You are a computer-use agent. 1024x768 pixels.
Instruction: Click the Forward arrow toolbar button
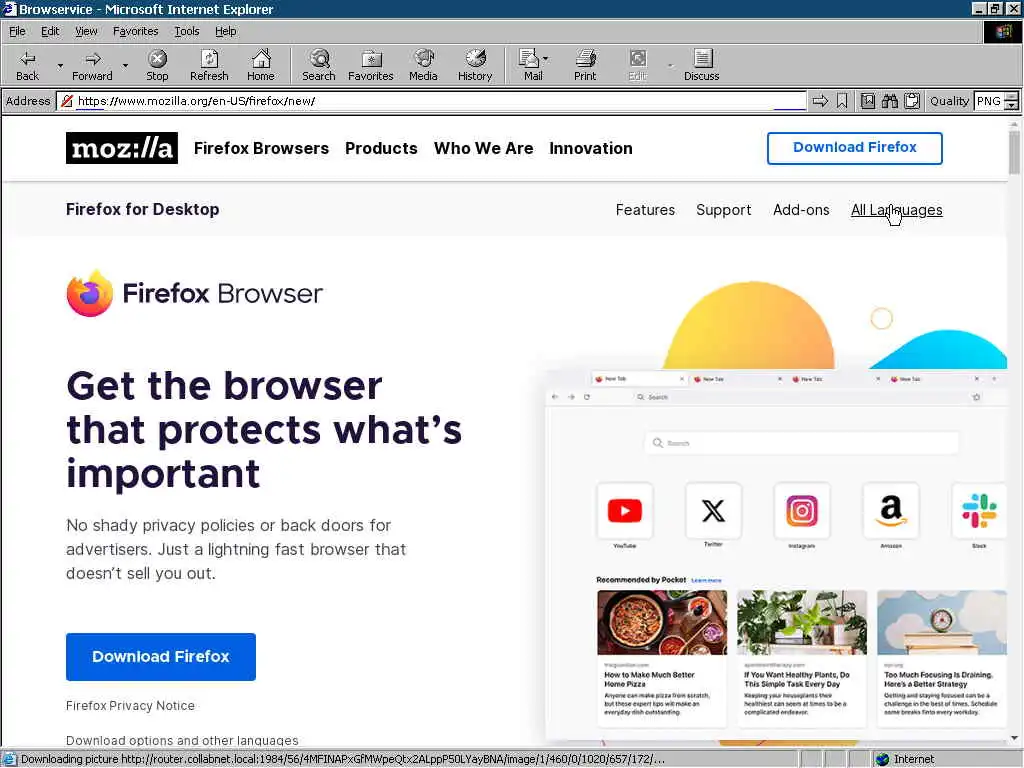92,65
